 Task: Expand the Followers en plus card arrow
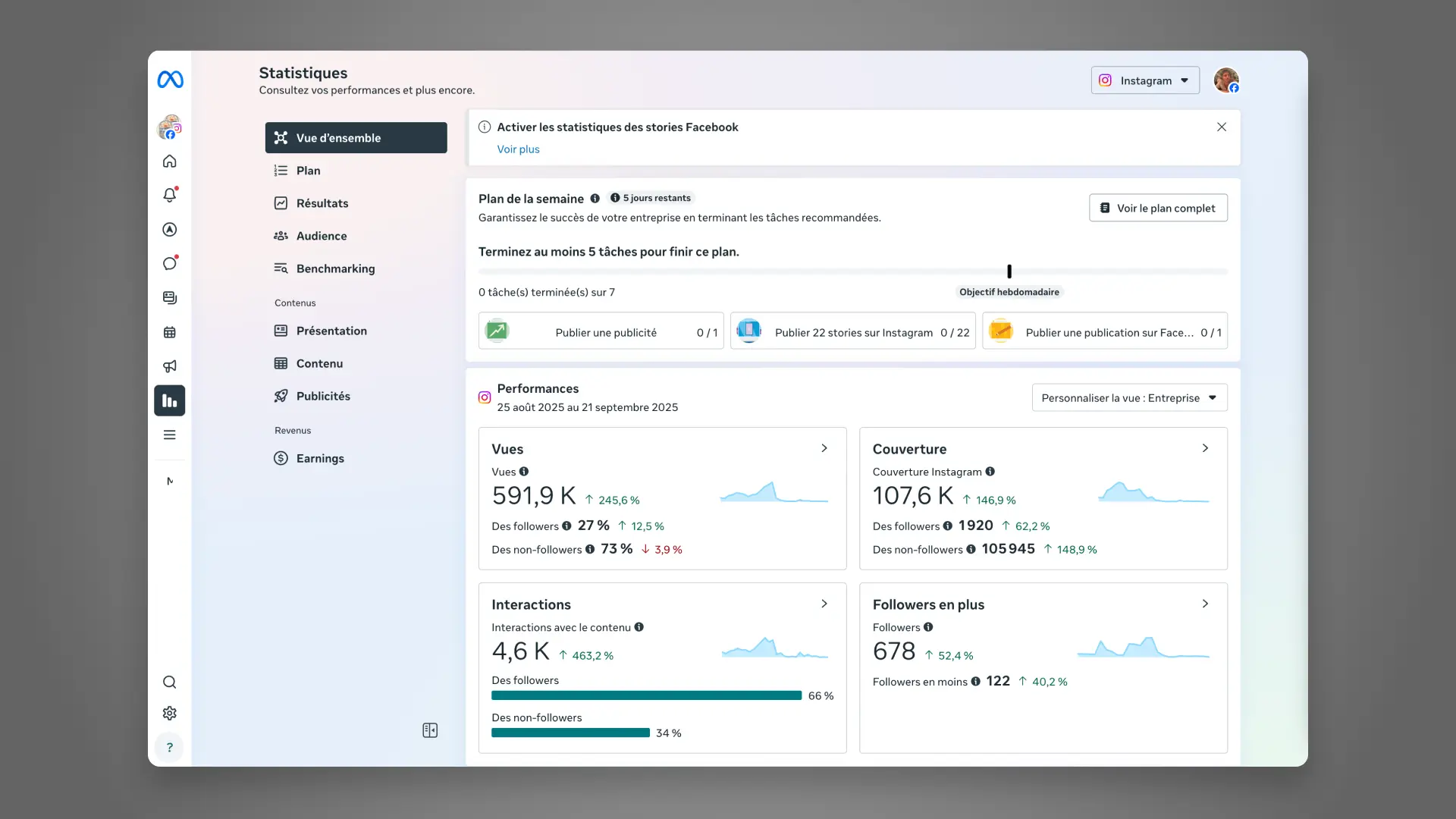tap(1205, 604)
